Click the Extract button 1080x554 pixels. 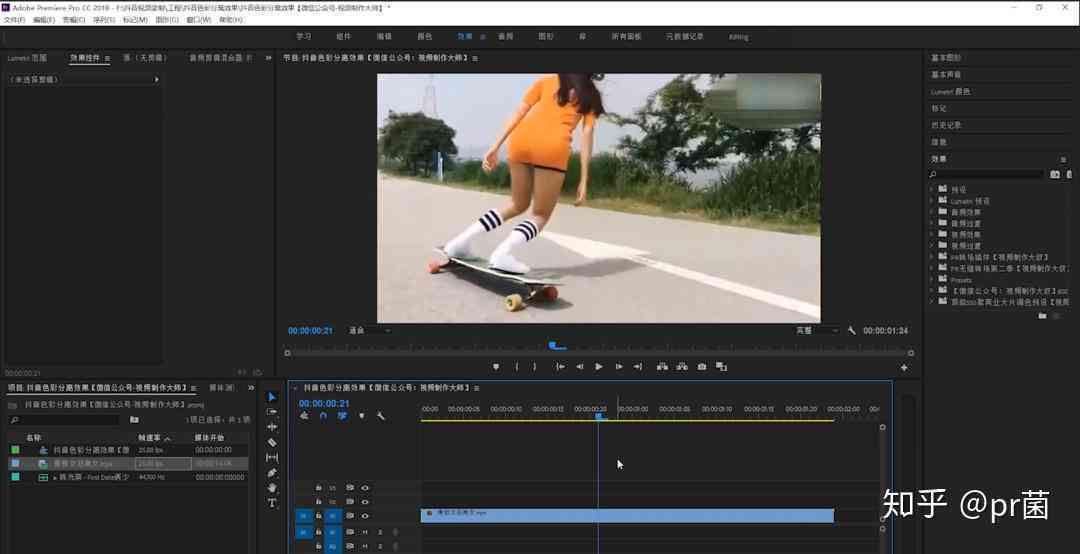point(682,367)
